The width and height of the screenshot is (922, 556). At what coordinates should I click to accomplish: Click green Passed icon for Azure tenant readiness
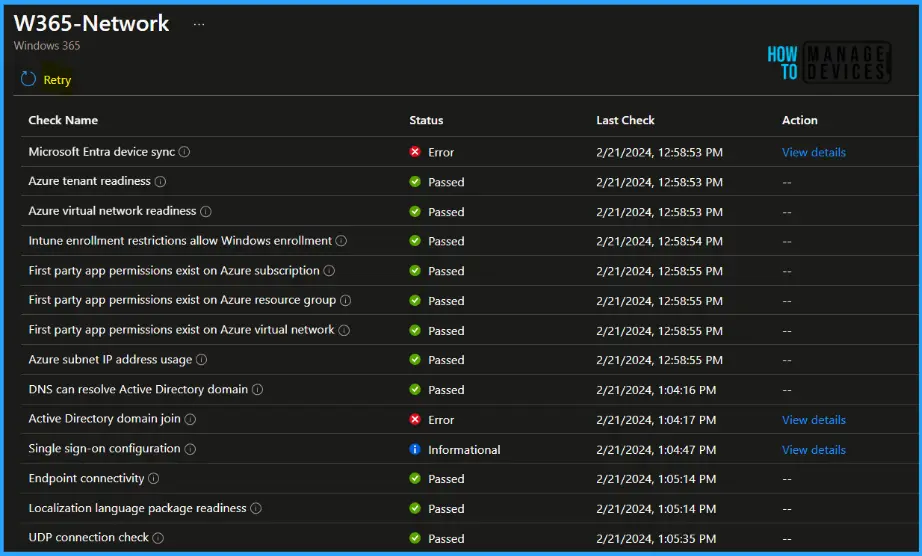point(415,182)
